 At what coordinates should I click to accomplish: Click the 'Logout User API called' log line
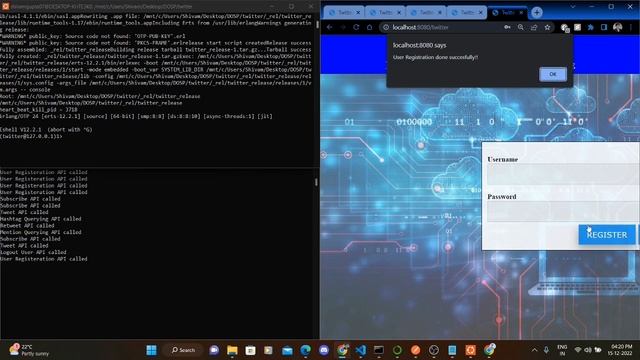pyautogui.click(x=33, y=252)
